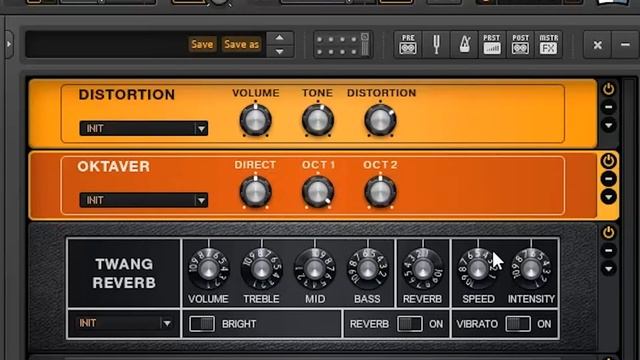Open the Twang Reverb options arrow

tap(609, 269)
